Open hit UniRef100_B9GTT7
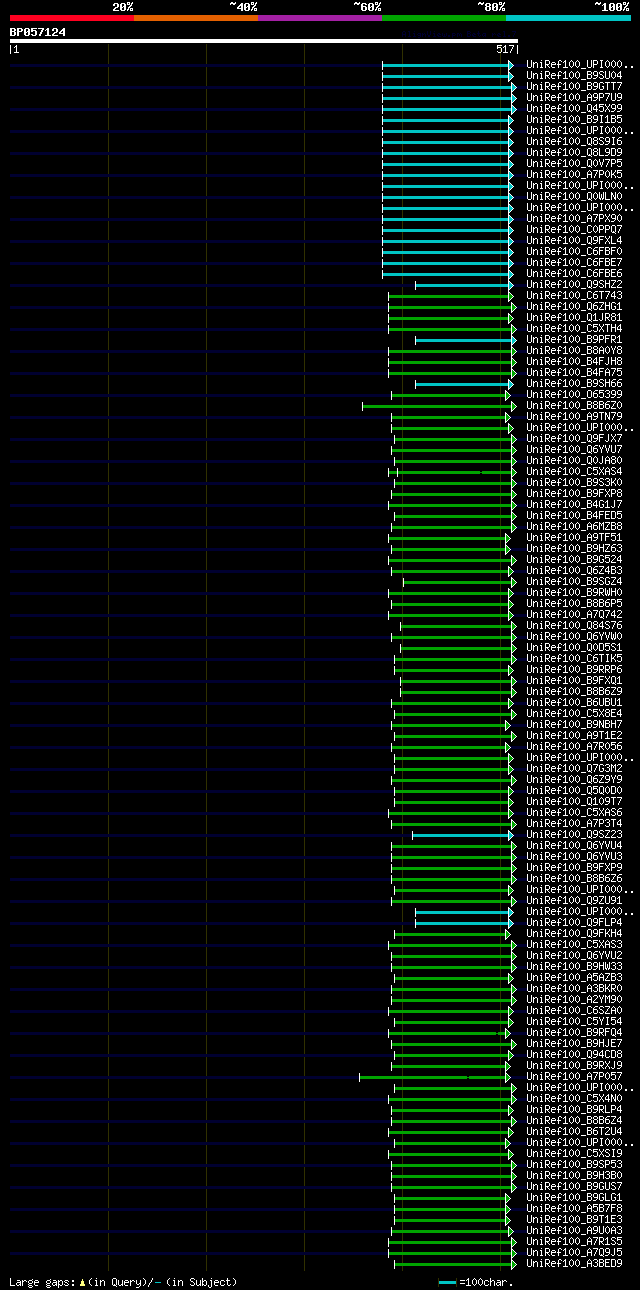The width and height of the screenshot is (640, 1290). 574,87
